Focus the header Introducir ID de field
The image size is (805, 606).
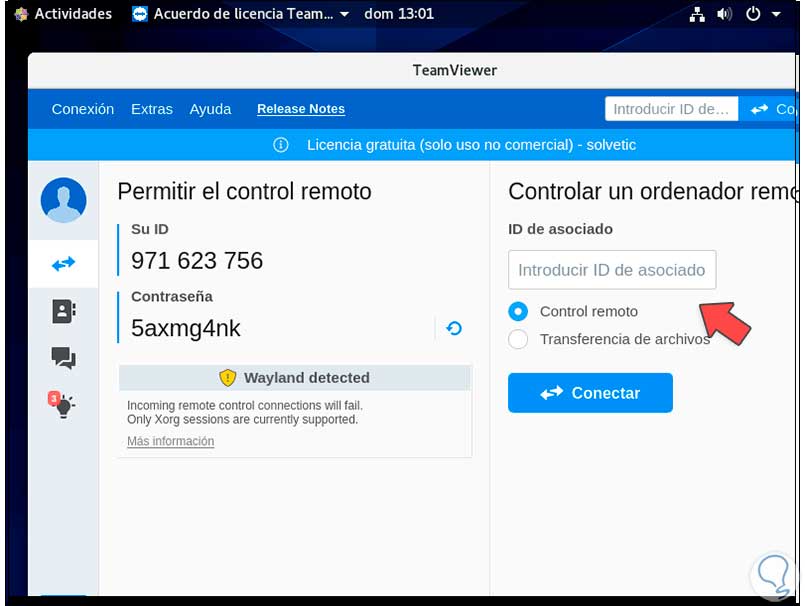(x=672, y=109)
